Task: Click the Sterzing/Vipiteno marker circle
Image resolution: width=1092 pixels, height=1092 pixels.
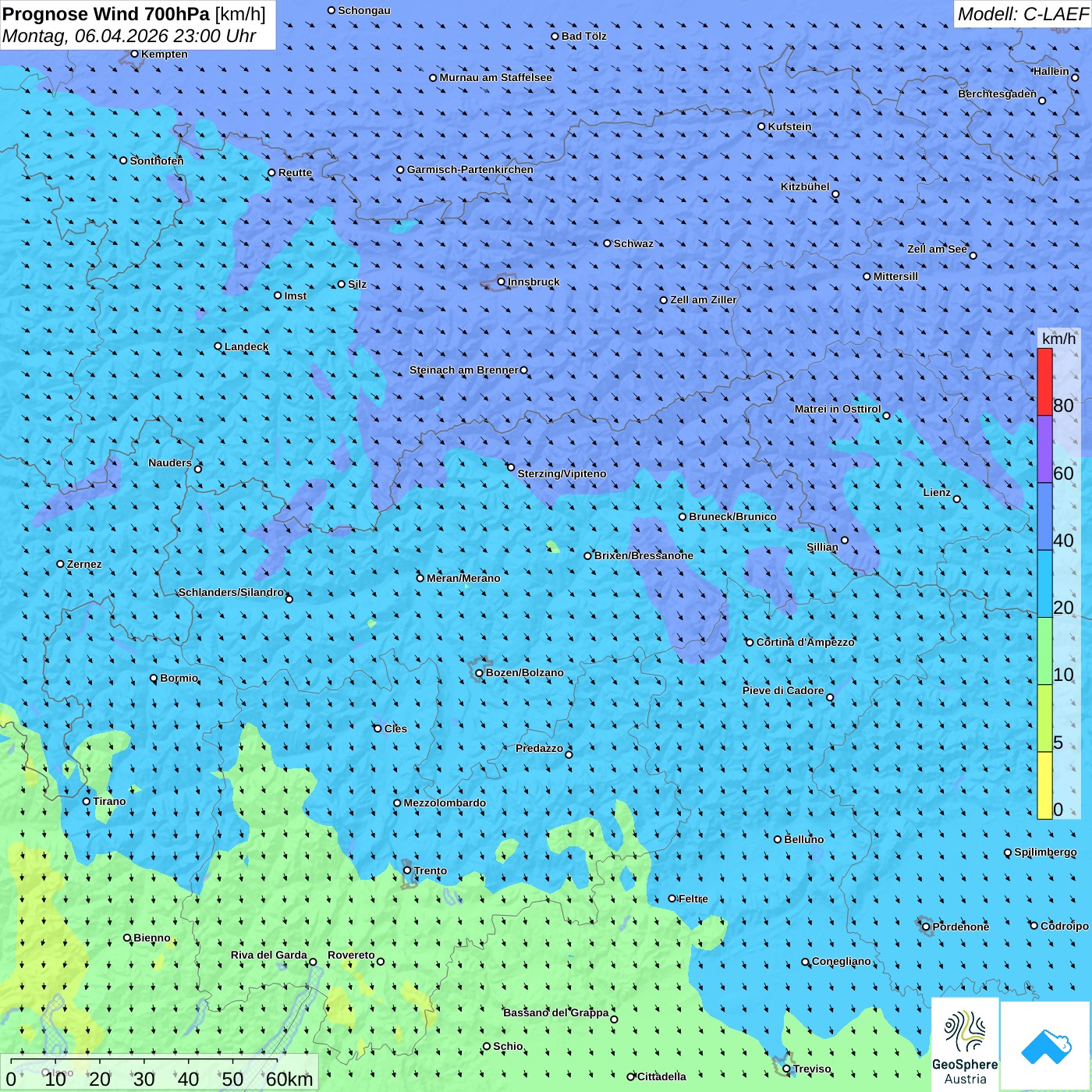Action: [x=511, y=467]
